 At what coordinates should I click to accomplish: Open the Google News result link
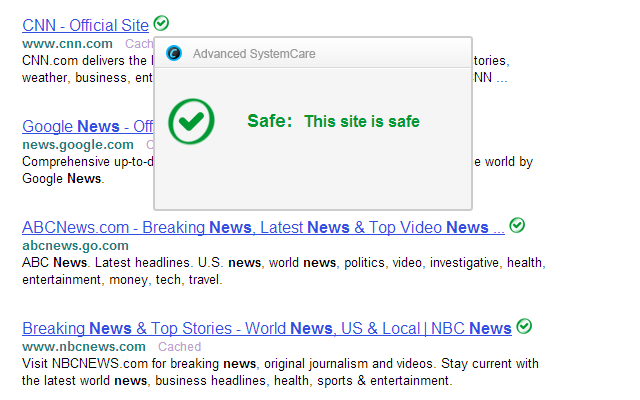click(x=88, y=127)
